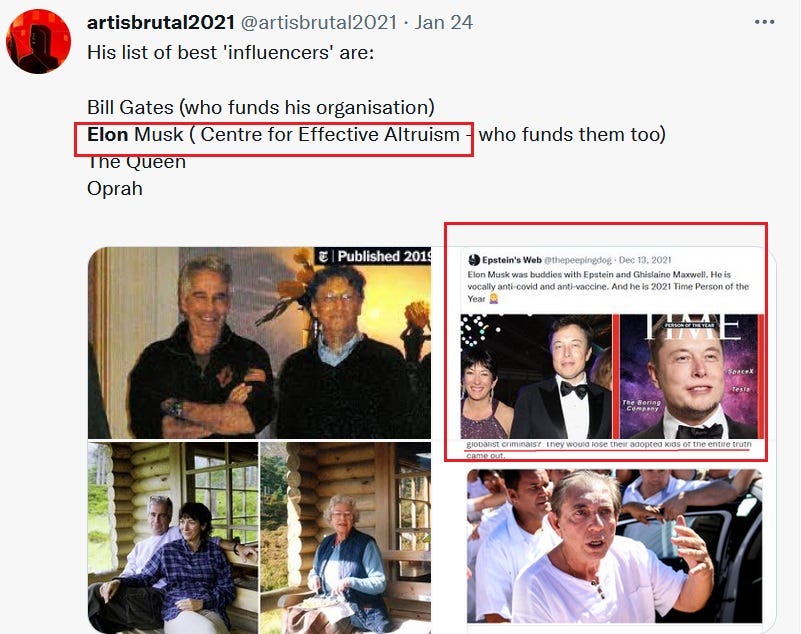This screenshot has height=634, width=801.
Task: Click the underlined 'globalist criminals' text
Action: tap(501, 444)
